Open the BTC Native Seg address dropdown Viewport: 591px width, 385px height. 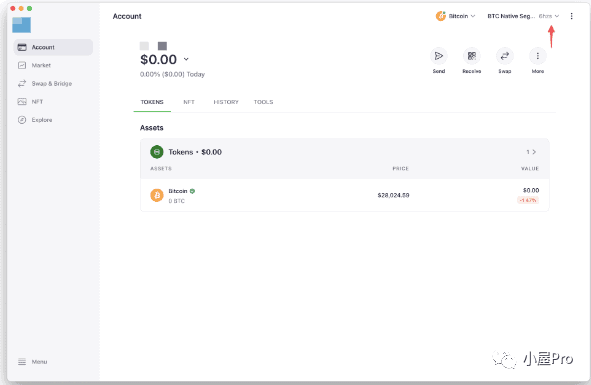(523, 16)
